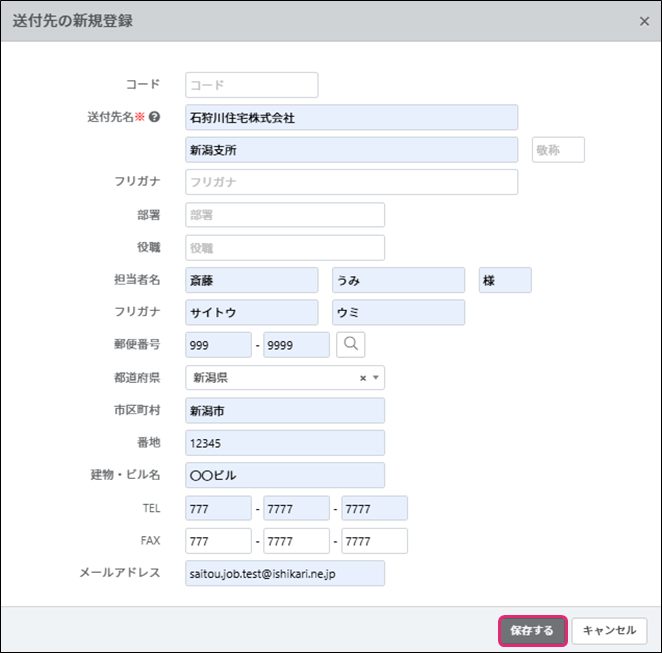Image resolution: width=662 pixels, height=653 pixels.
Task: Clear the 新潟県 prefecture selection
Action: pos(363,378)
